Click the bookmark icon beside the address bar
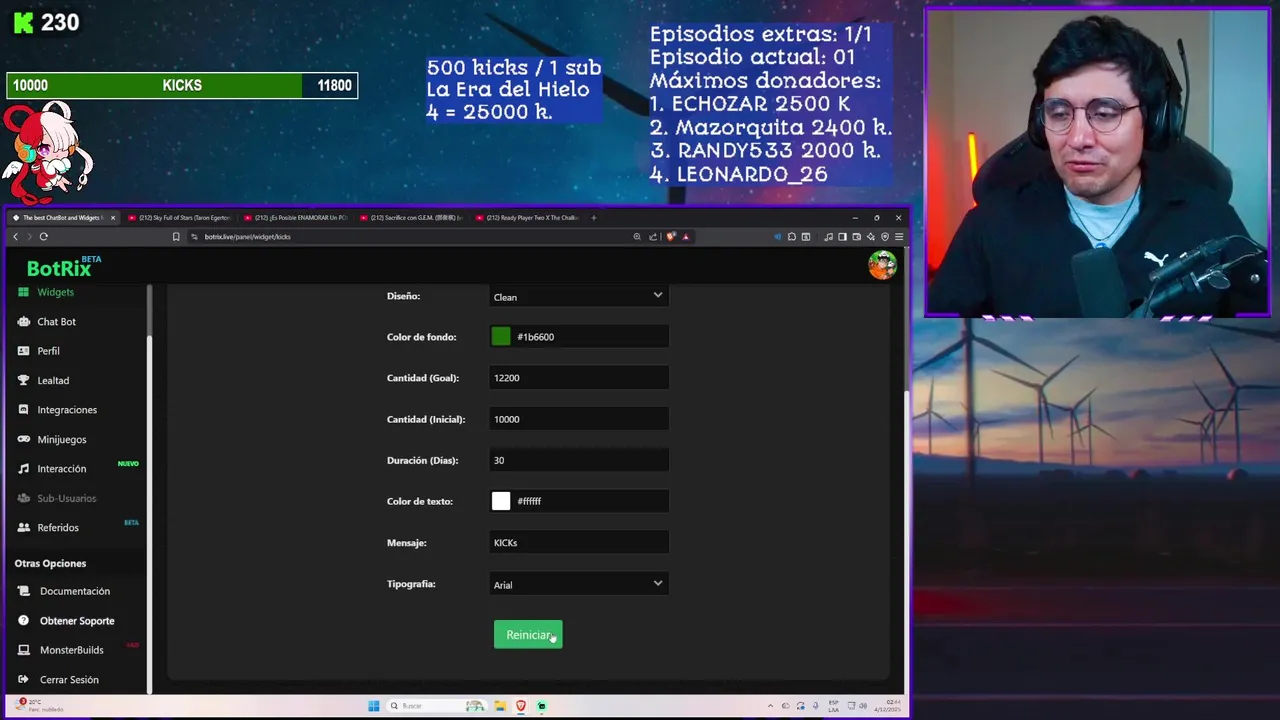The height and width of the screenshot is (720, 1280). click(176, 237)
